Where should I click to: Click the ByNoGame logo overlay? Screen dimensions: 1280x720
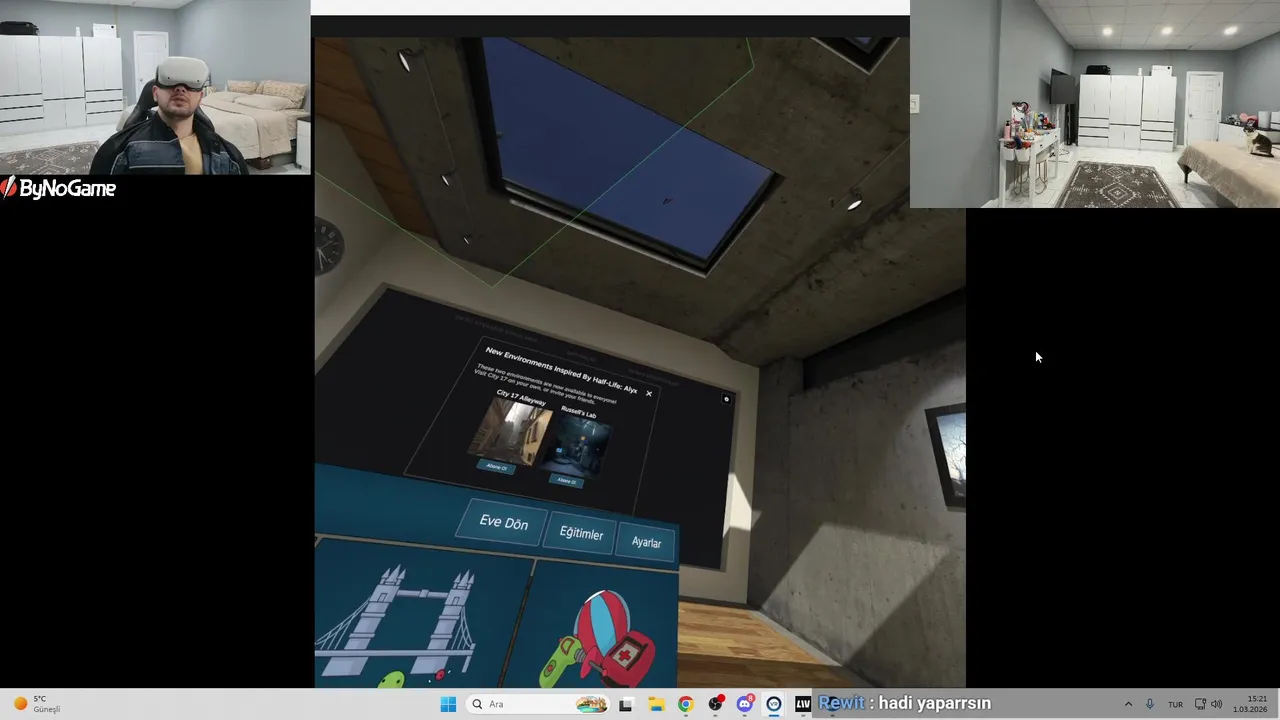click(58, 188)
